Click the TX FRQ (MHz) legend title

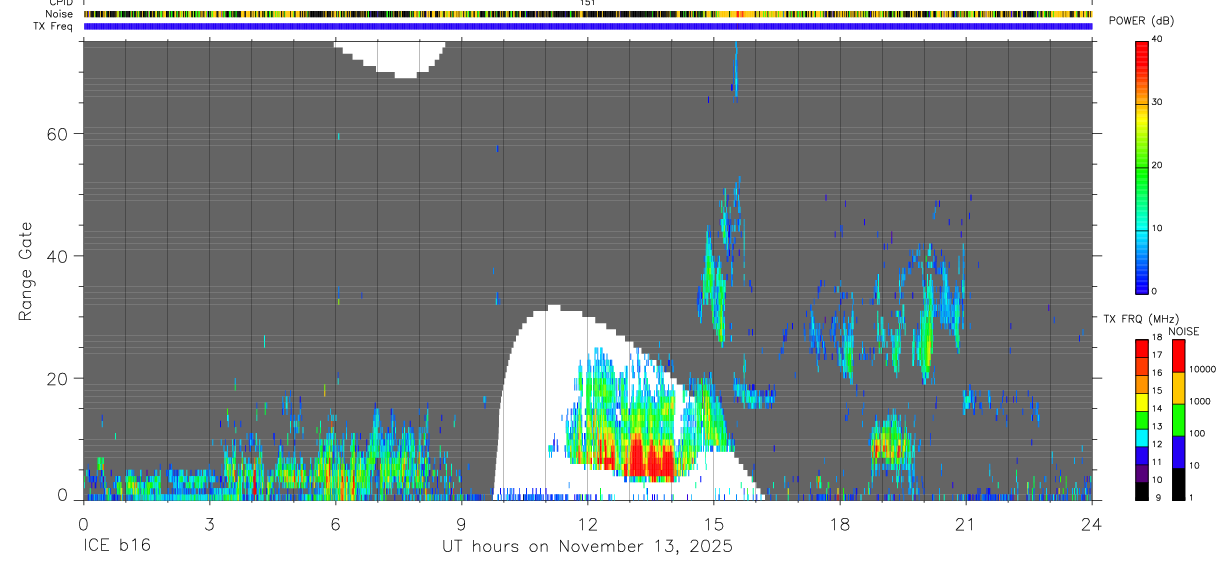point(1141,318)
